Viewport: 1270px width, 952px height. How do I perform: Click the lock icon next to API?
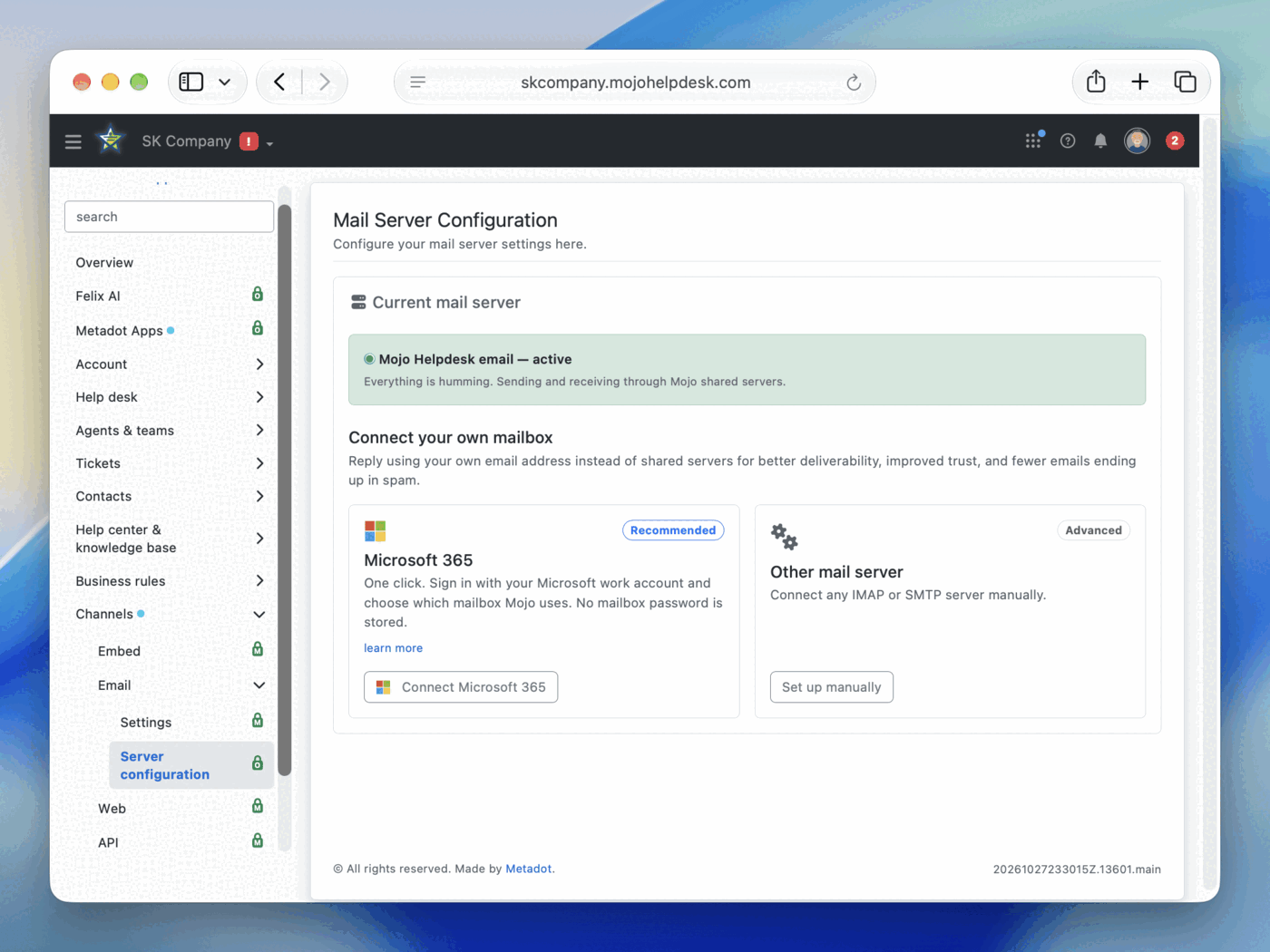tap(258, 840)
